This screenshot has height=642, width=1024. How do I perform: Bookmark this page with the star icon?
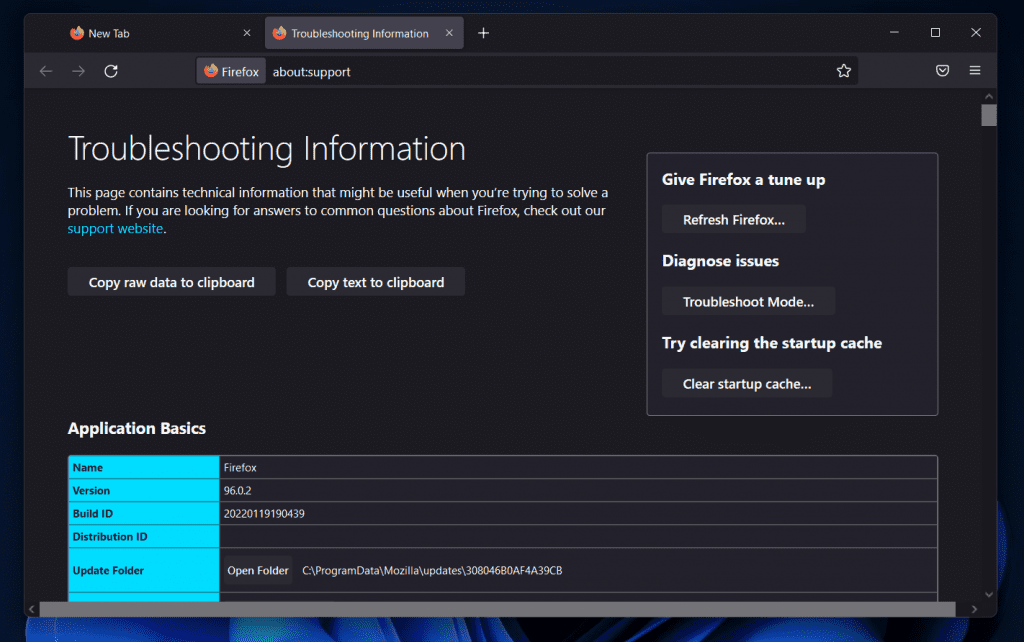[843, 71]
